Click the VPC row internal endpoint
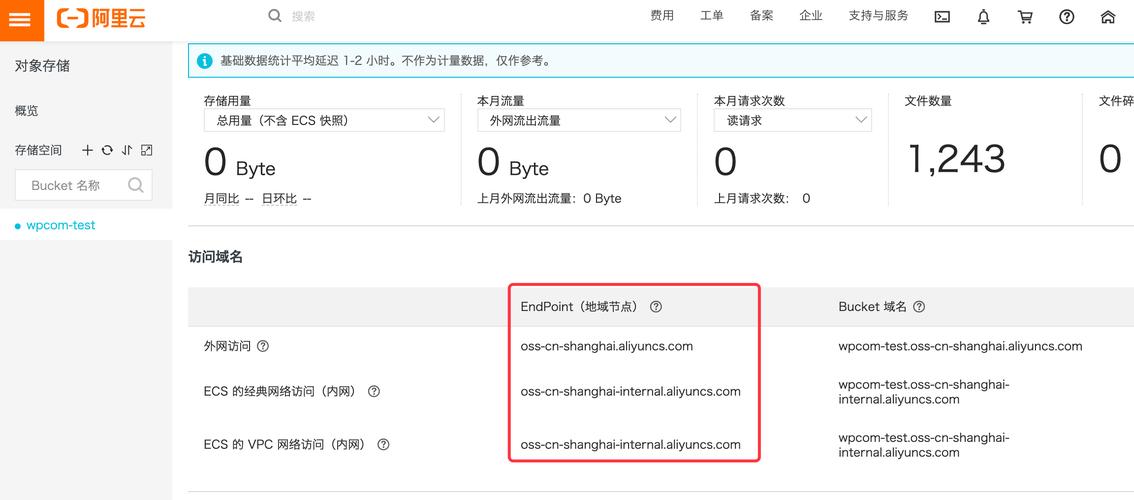The image size is (1134, 500). 631,444
